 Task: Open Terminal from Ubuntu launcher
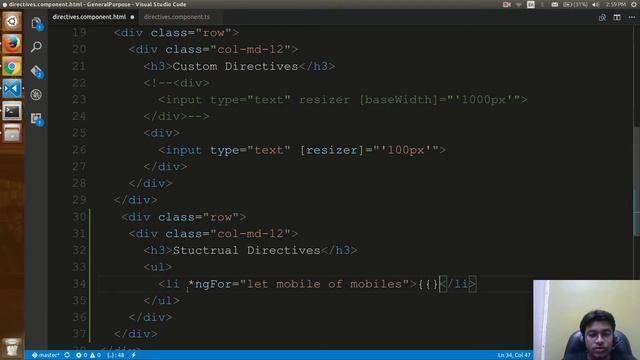click(12, 111)
